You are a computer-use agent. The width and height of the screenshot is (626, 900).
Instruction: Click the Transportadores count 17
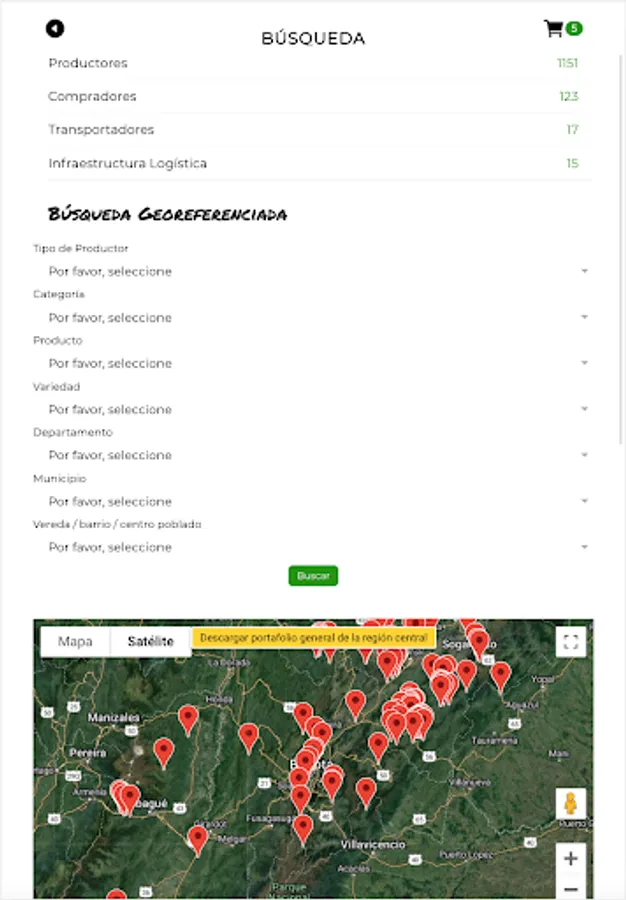coord(573,130)
